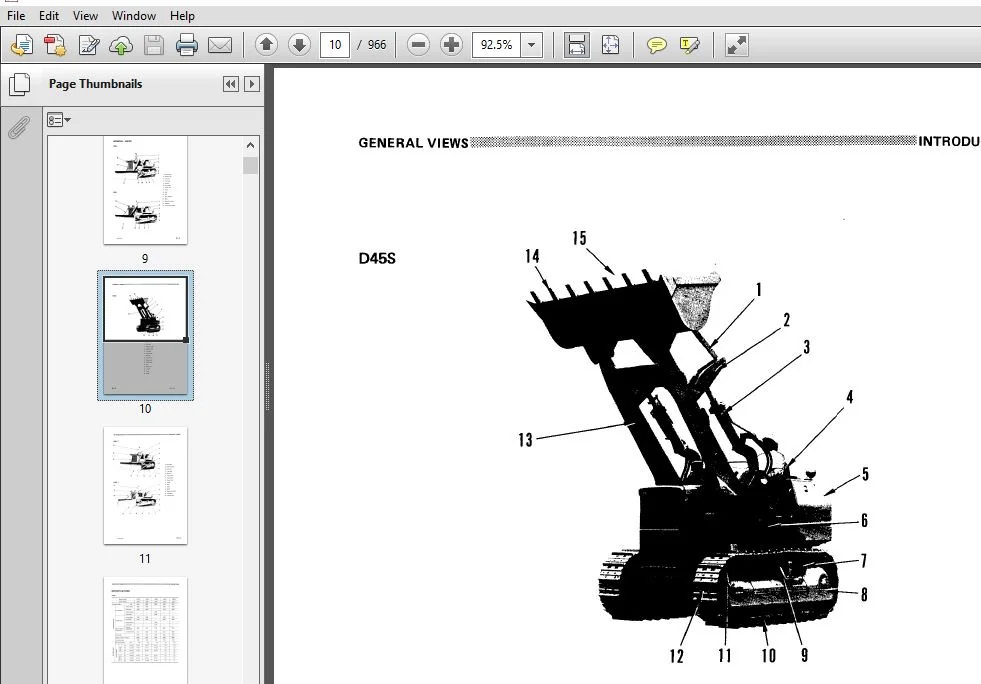The height and width of the screenshot is (684, 981).
Task: Click the zoom out minus button
Action: pos(418,44)
